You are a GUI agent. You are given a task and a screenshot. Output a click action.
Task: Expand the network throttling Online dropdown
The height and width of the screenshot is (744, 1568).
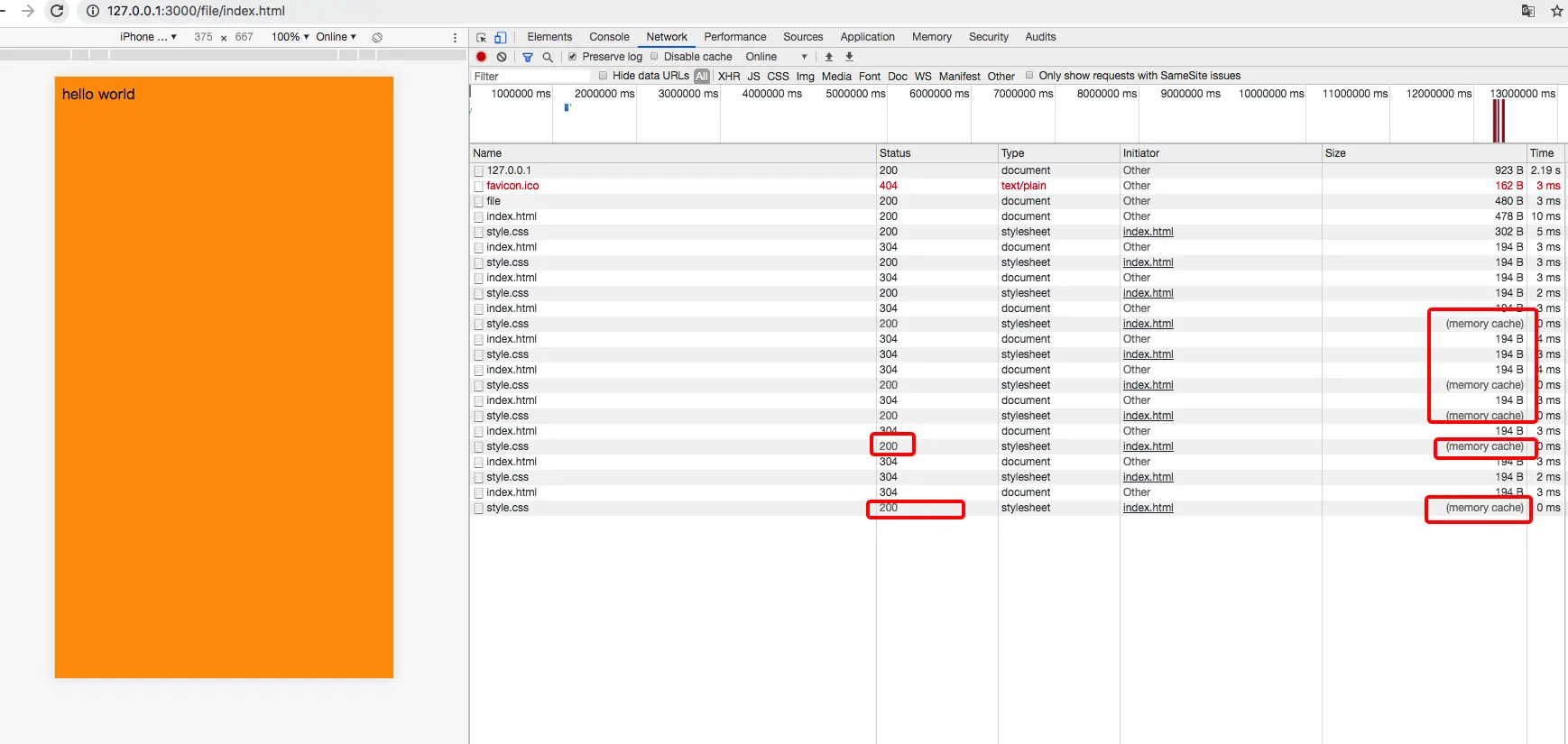777,57
